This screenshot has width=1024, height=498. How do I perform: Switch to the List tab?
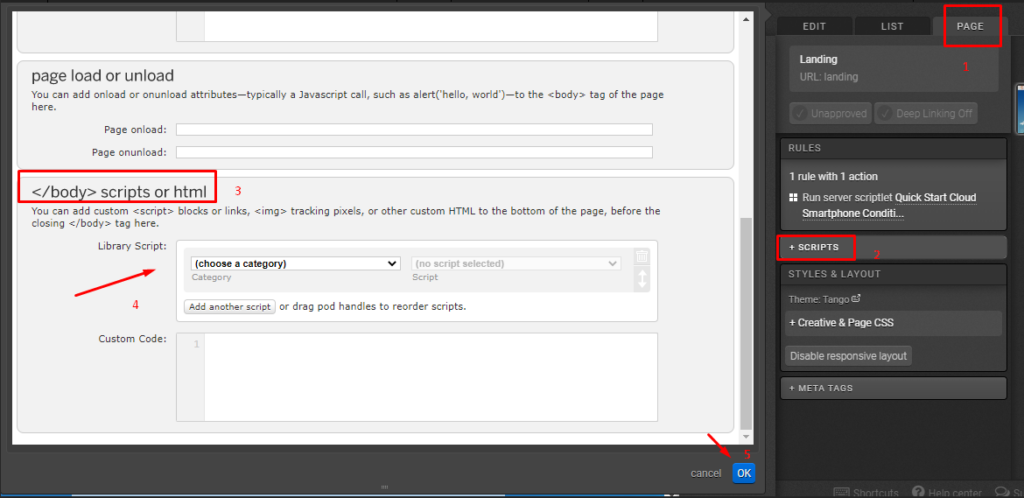click(x=891, y=27)
